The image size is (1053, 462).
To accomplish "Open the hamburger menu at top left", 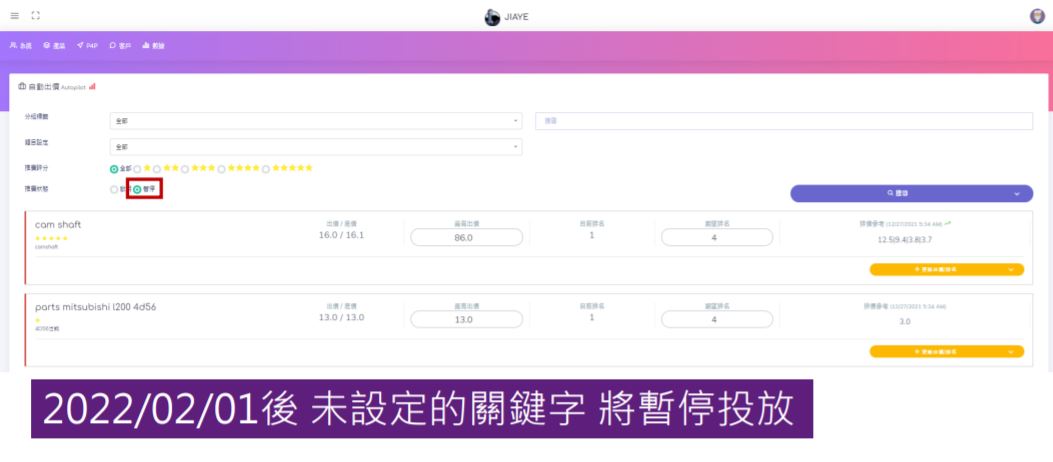I will [x=14, y=16].
